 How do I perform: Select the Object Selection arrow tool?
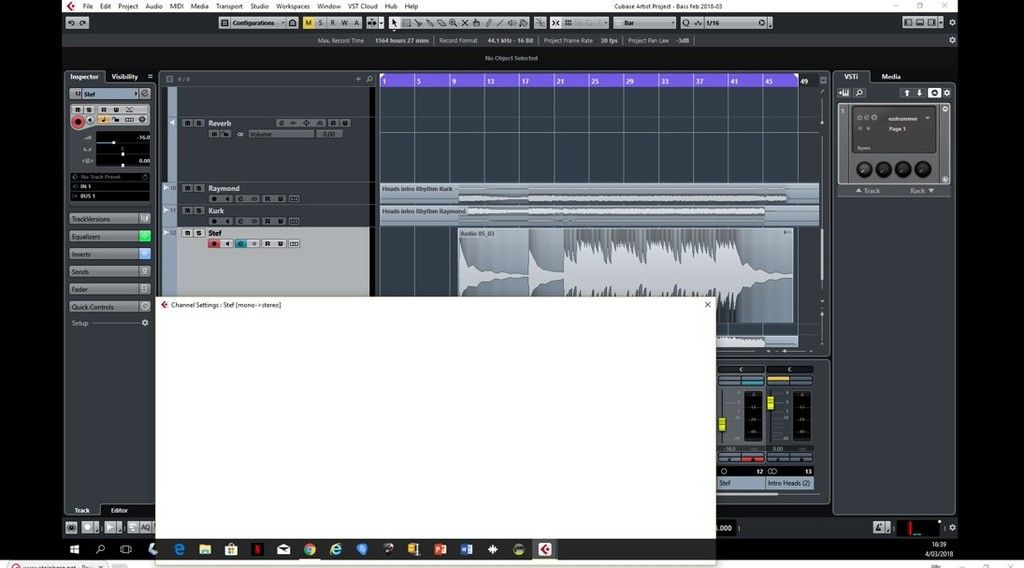point(394,23)
